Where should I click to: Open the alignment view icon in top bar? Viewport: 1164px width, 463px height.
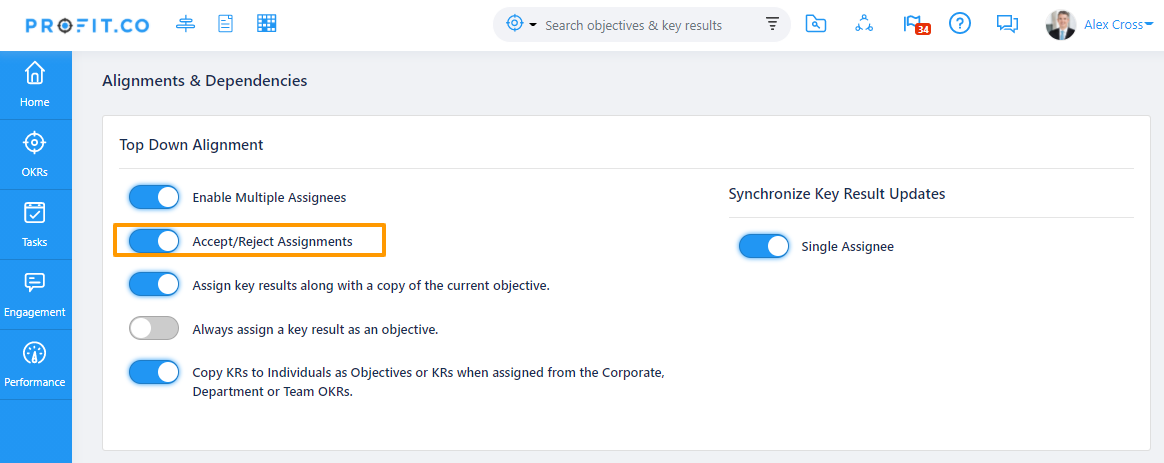coord(185,24)
